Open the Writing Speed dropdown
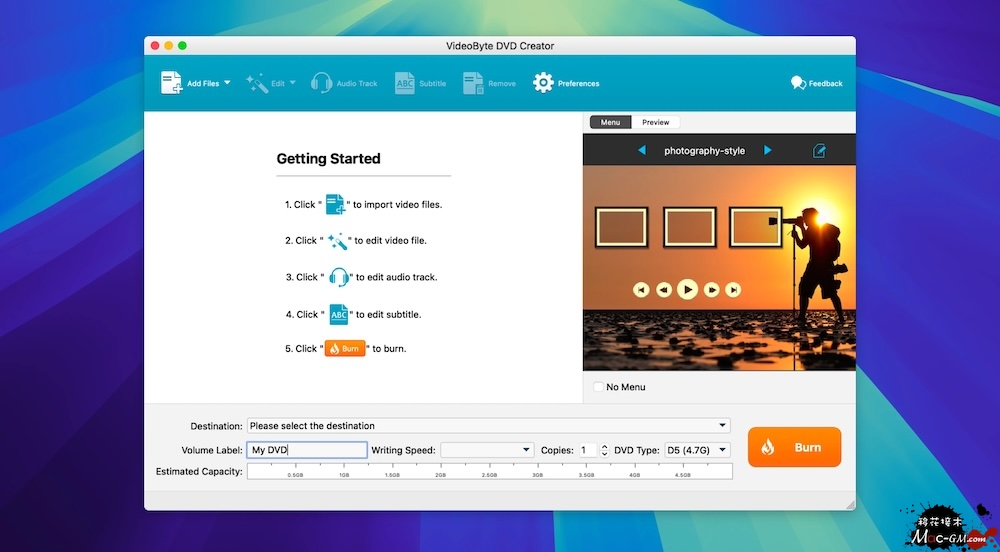1000x552 pixels. point(526,450)
